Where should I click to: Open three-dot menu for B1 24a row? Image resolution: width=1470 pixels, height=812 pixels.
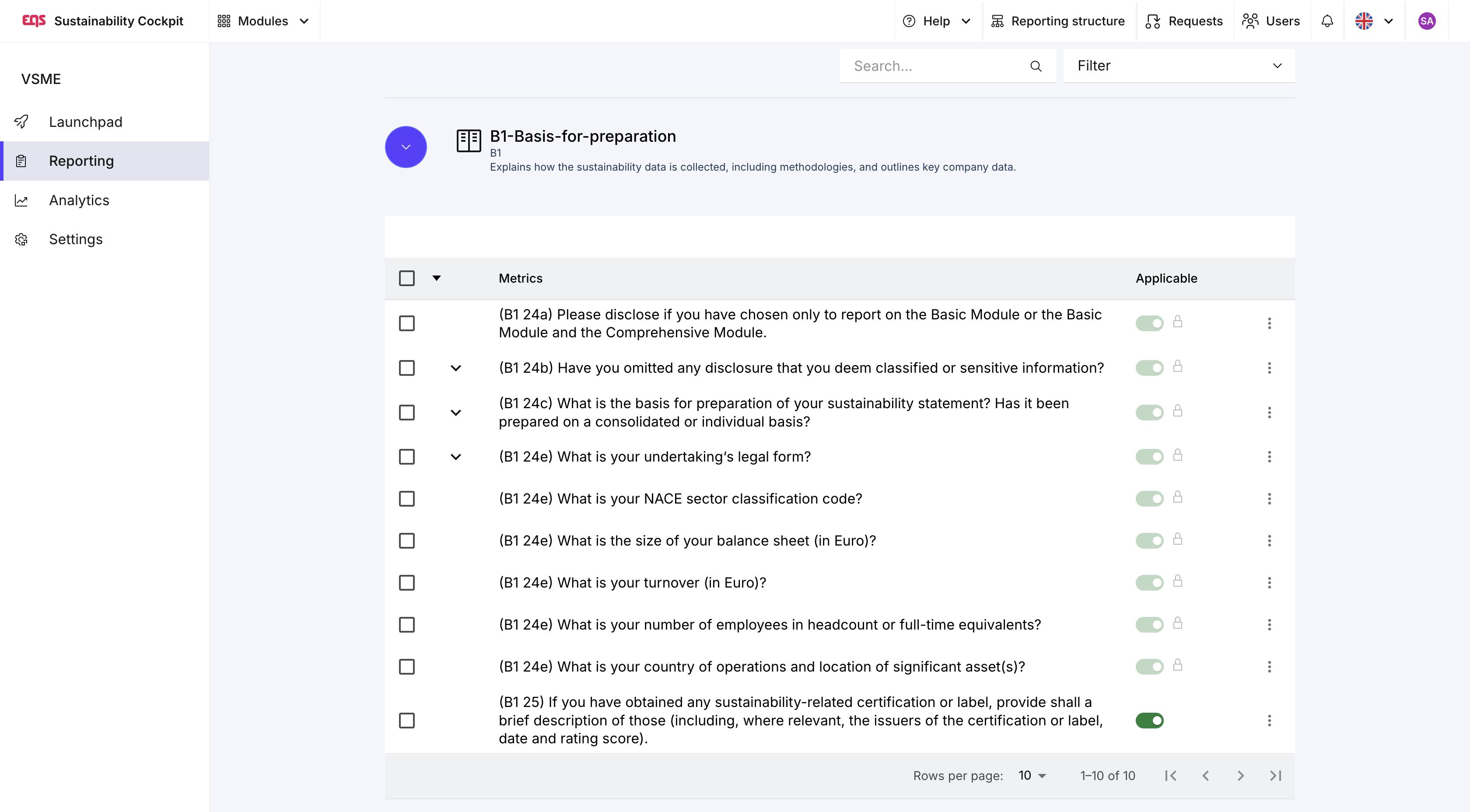point(1269,324)
